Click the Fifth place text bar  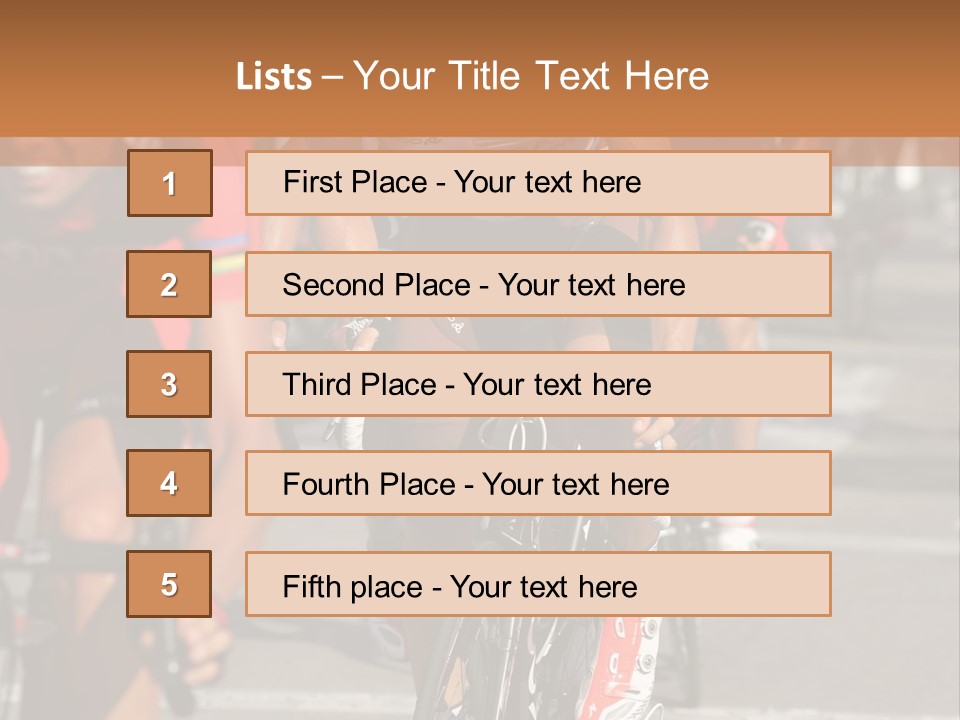point(538,584)
